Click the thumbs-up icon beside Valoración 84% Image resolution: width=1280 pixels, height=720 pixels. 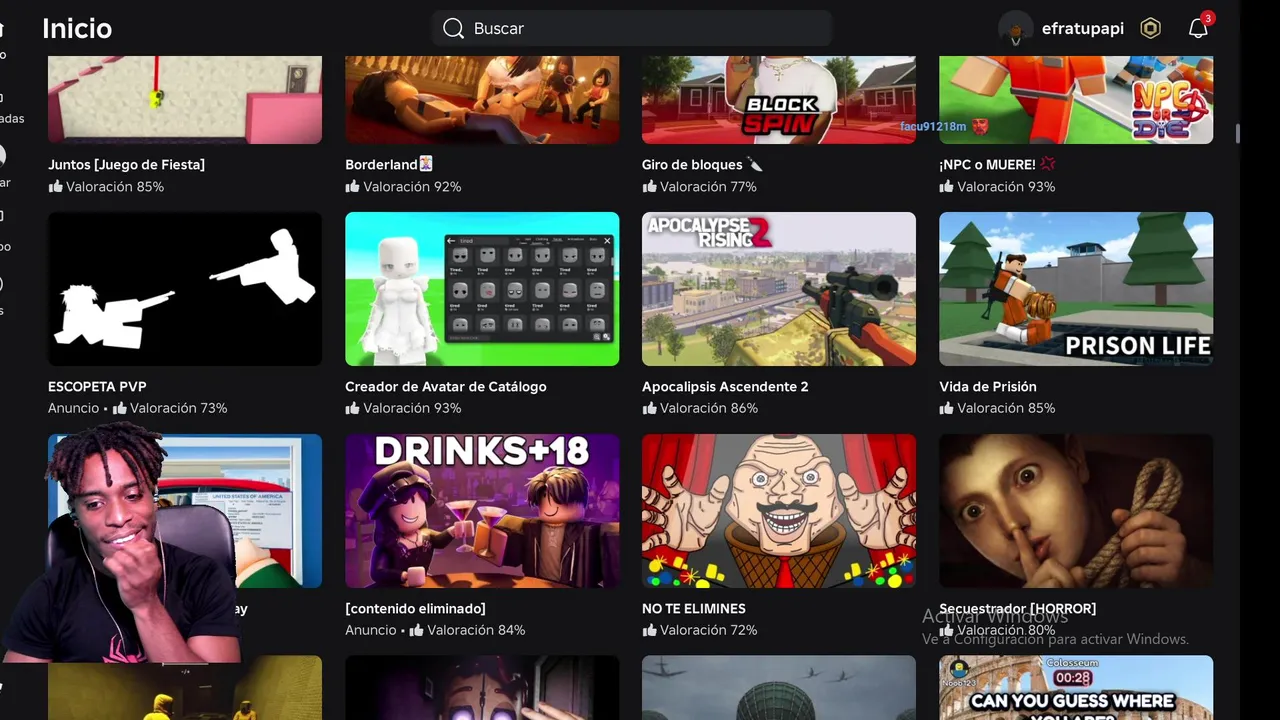[417, 630]
